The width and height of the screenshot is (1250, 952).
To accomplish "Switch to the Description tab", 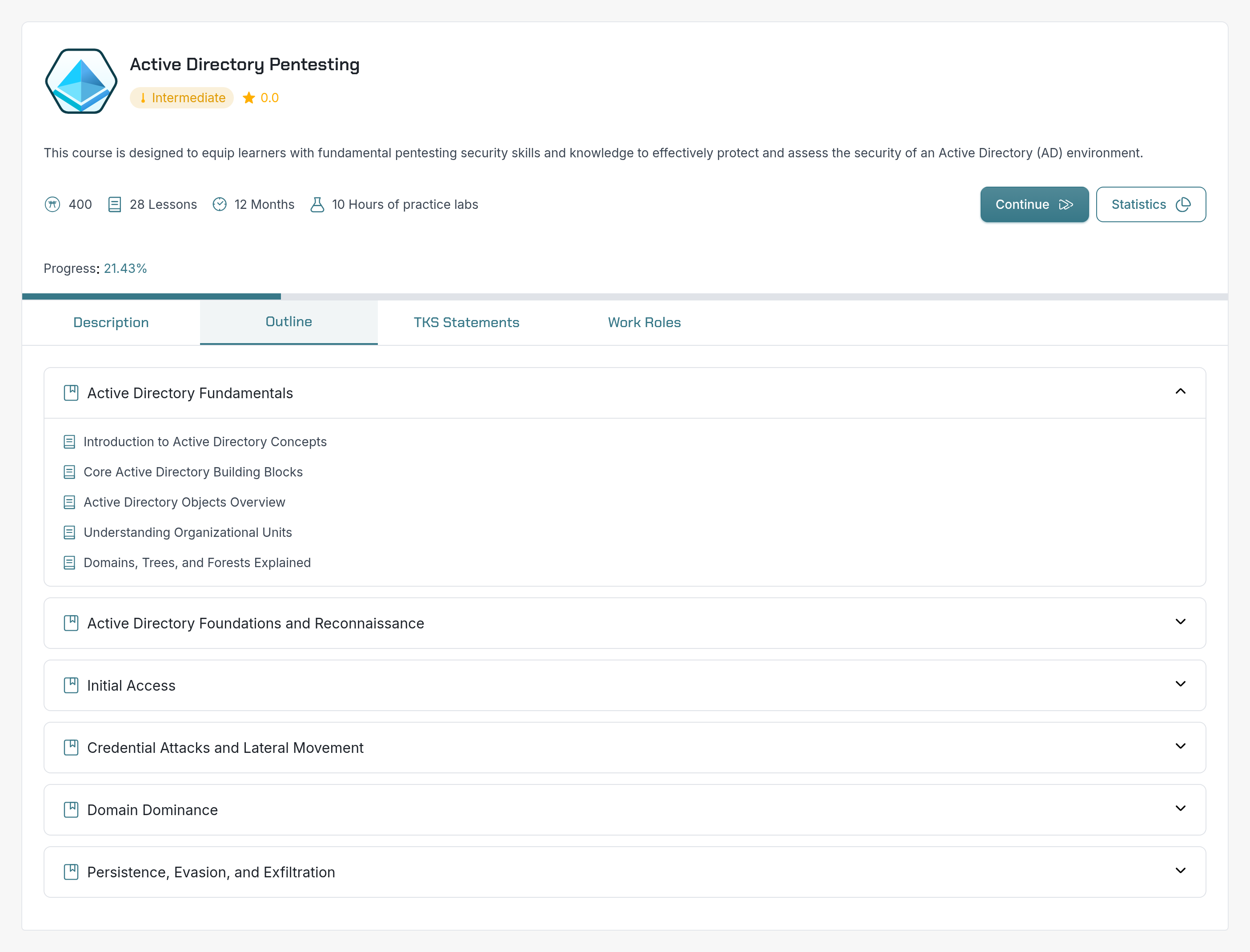I will pyautogui.click(x=111, y=322).
